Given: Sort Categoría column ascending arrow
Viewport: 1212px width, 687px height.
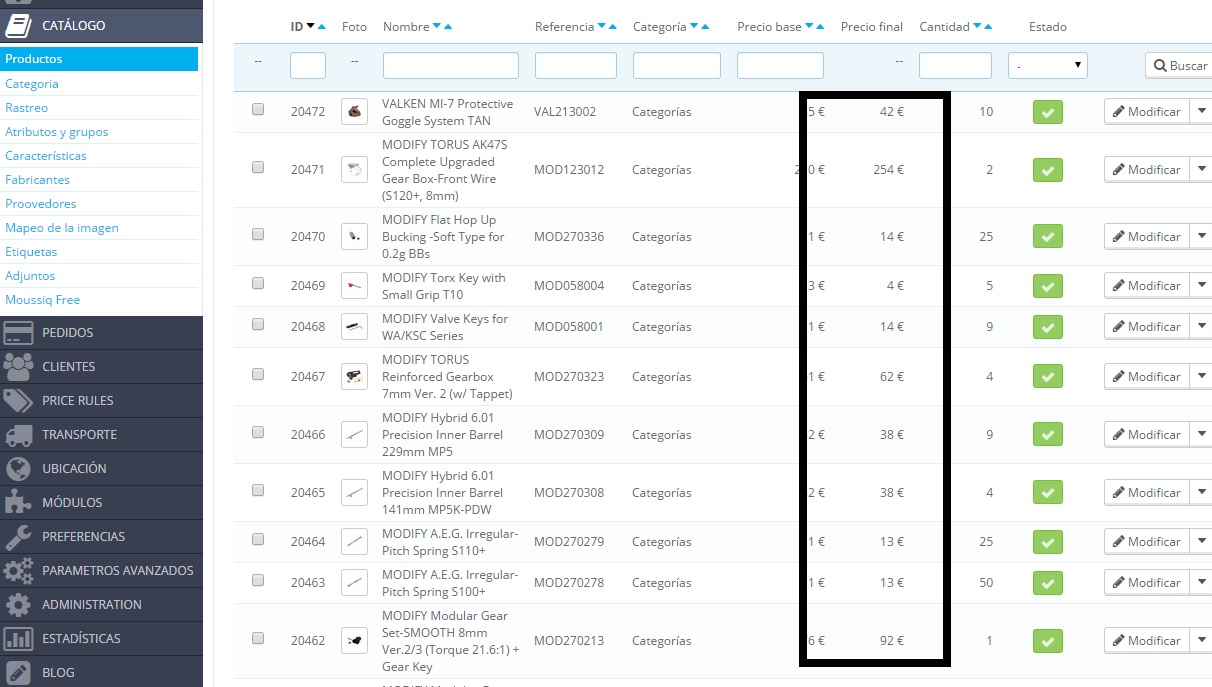Looking at the screenshot, I should tap(705, 27).
